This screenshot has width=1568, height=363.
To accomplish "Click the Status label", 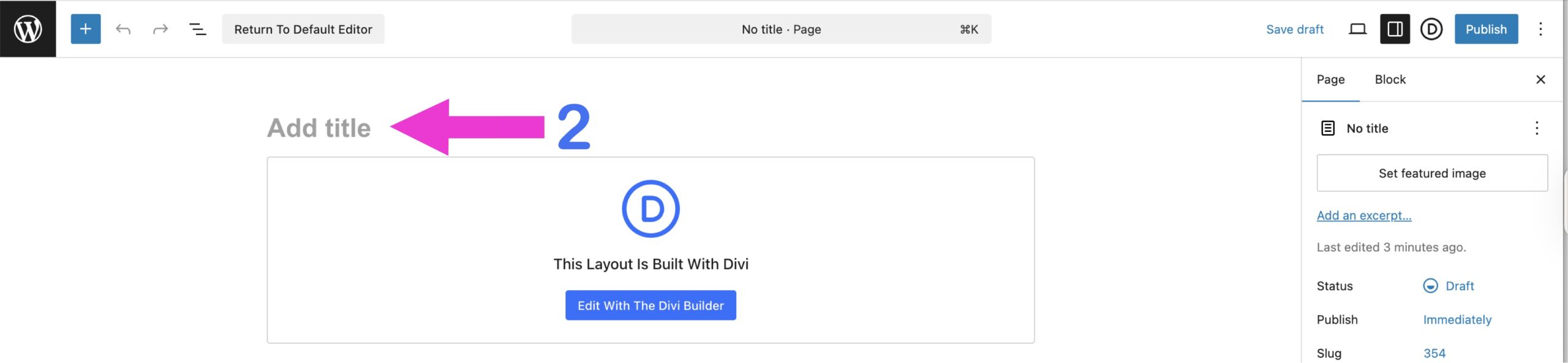I will (x=1335, y=286).
